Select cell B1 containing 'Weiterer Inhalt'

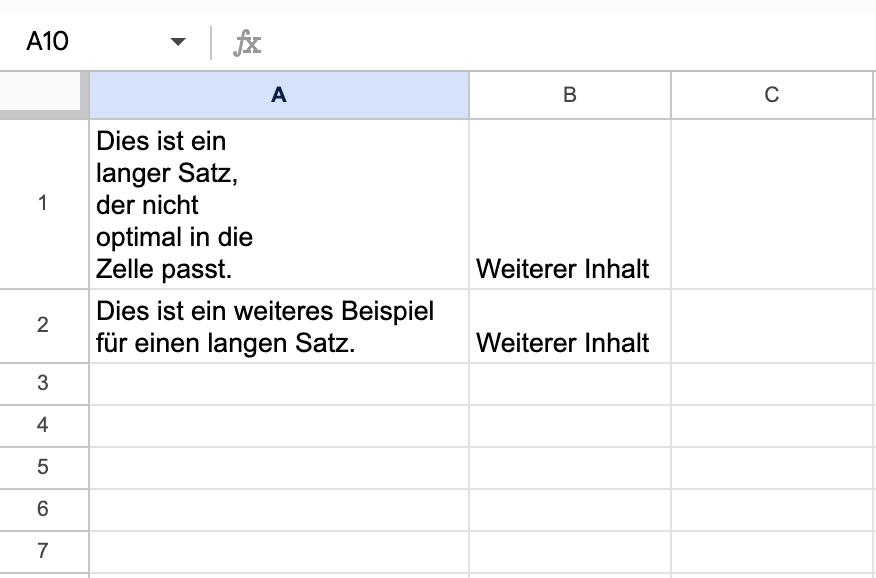570,204
